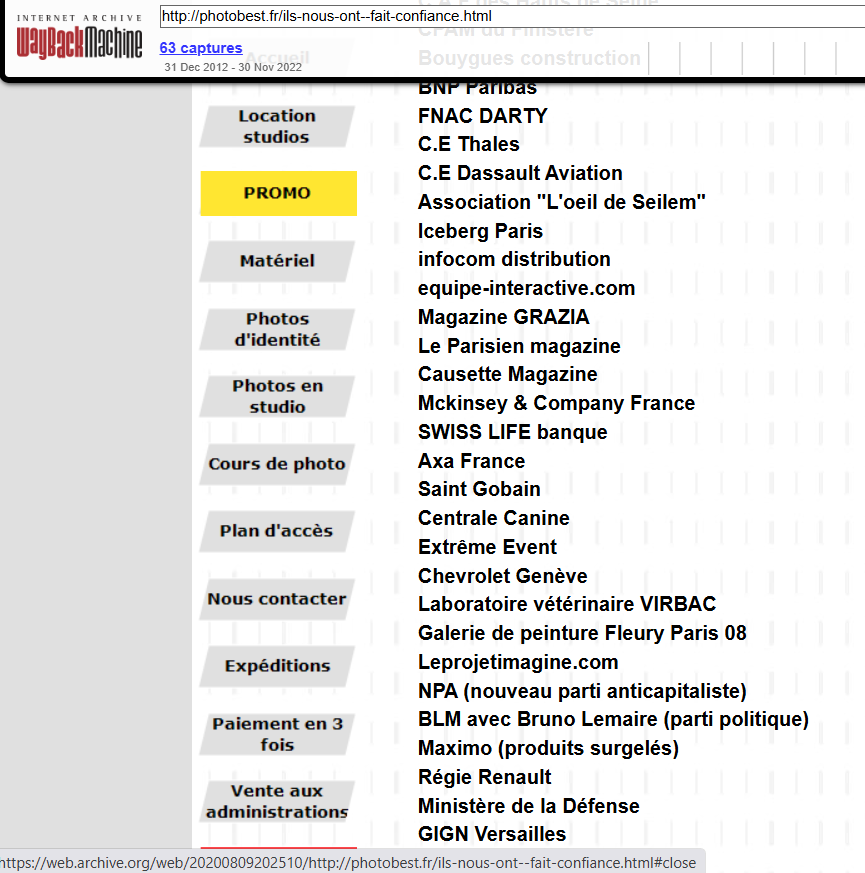Select BLM avec Bruno Lemaire text
This screenshot has width=865, height=873.
538,719
